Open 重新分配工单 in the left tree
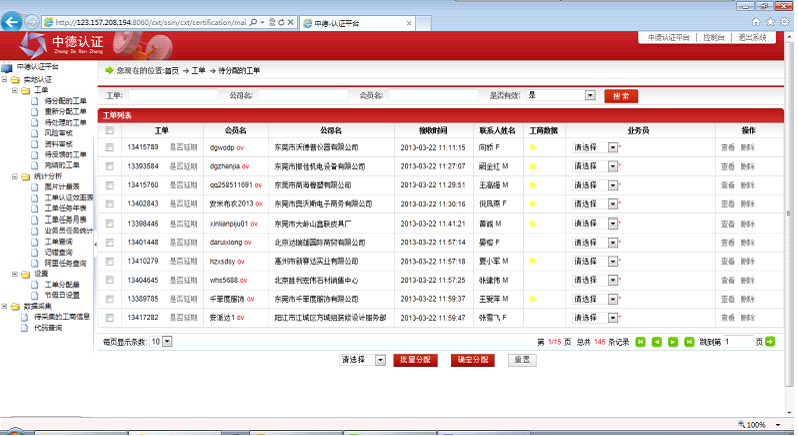This screenshot has height=436, width=798. (x=66, y=111)
